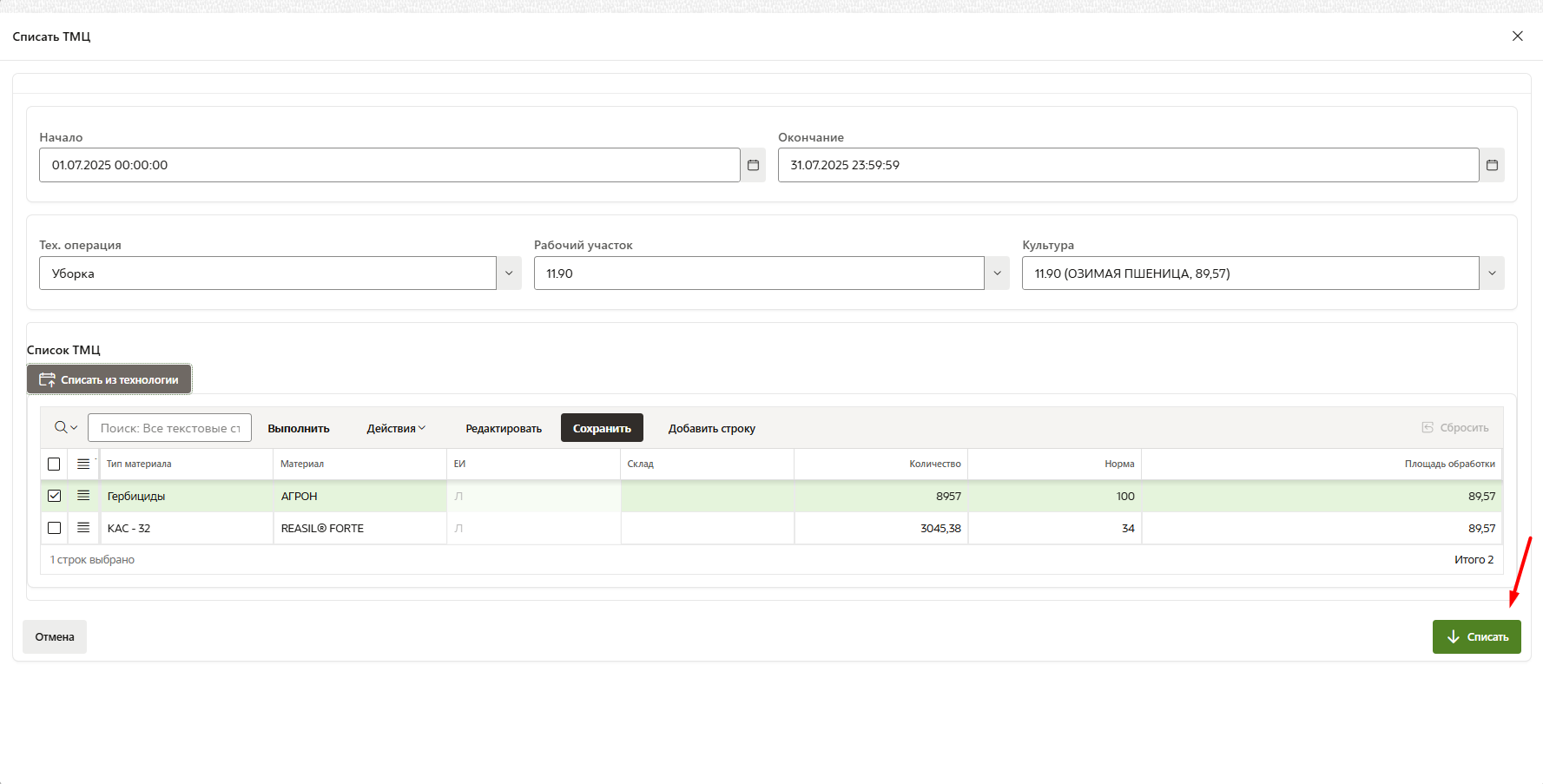Click the search magnifier column selector
This screenshot has width=1543, height=784.
click(x=65, y=427)
